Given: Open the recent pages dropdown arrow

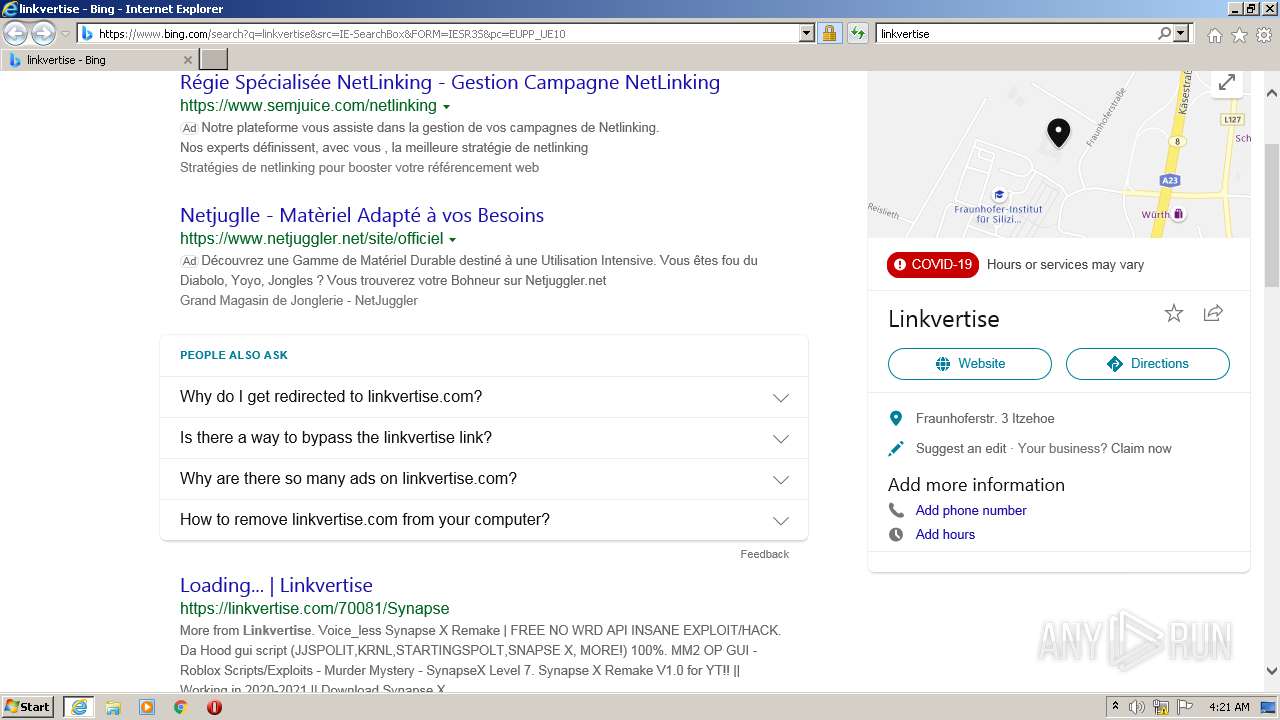Looking at the screenshot, I should [x=65, y=34].
